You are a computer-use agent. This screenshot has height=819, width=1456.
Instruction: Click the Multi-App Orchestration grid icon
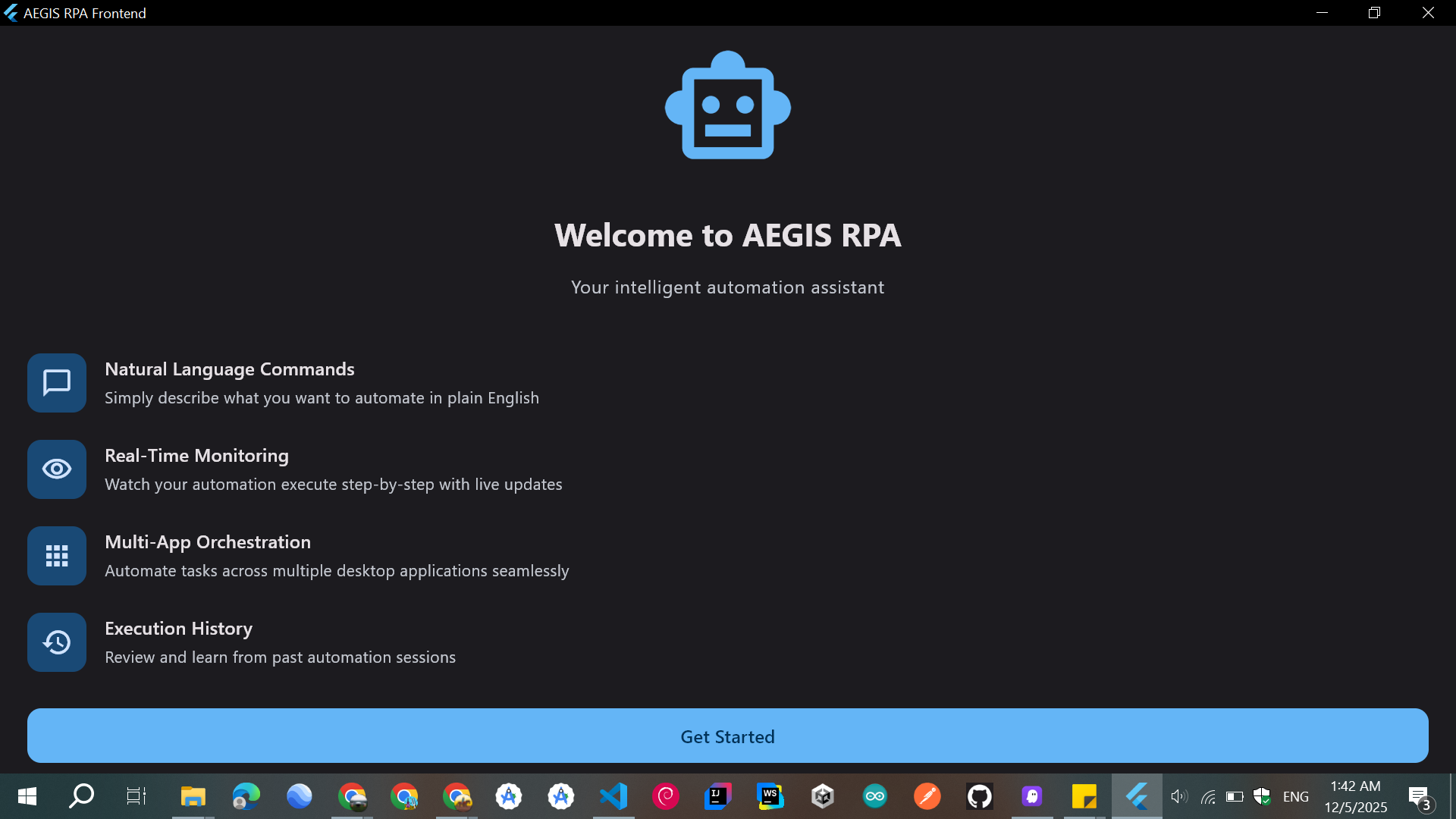57,556
